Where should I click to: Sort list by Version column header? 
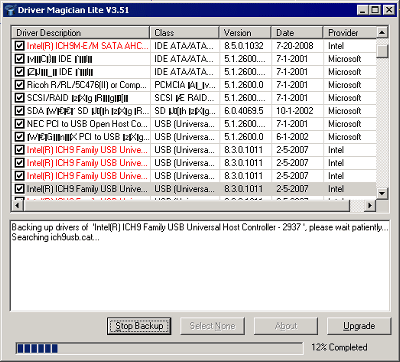pos(245,33)
